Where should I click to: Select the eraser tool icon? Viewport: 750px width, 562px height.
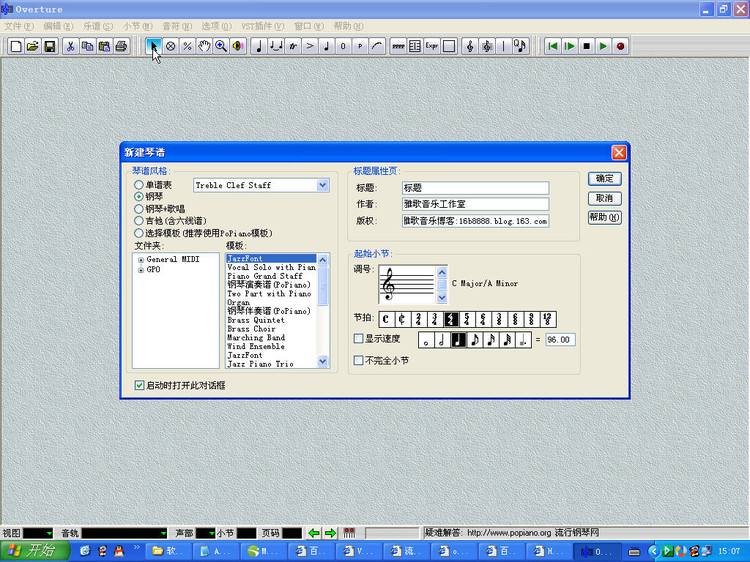(171, 46)
